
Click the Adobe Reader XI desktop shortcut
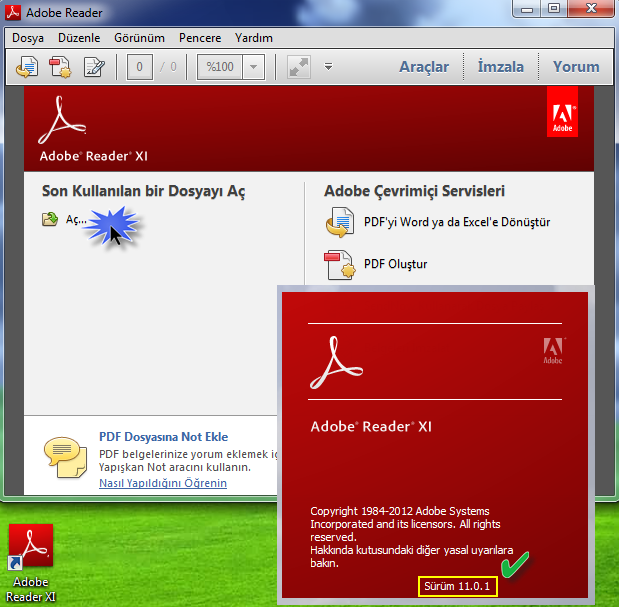tap(30, 562)
